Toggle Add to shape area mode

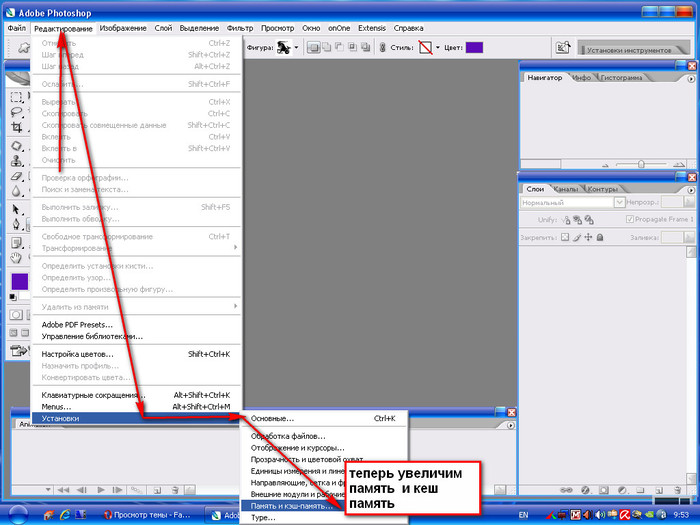tap(327, 47)
